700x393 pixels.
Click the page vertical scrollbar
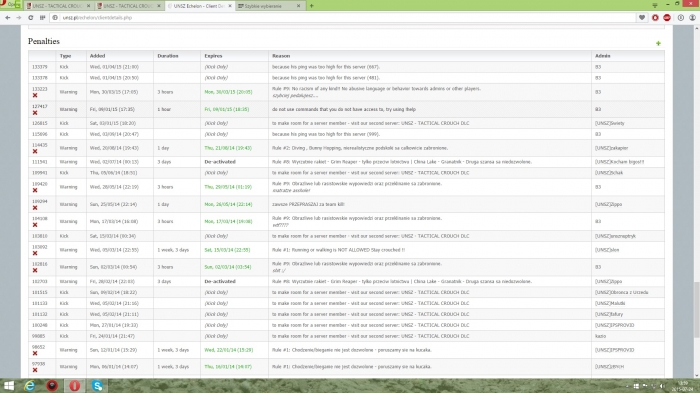click(696, 309)
